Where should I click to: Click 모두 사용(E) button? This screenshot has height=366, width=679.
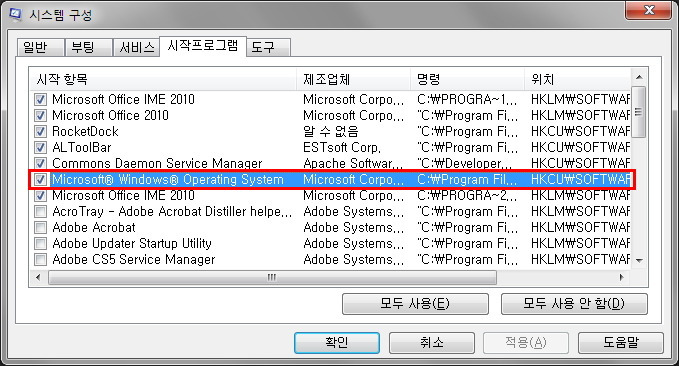click(415, 304)
